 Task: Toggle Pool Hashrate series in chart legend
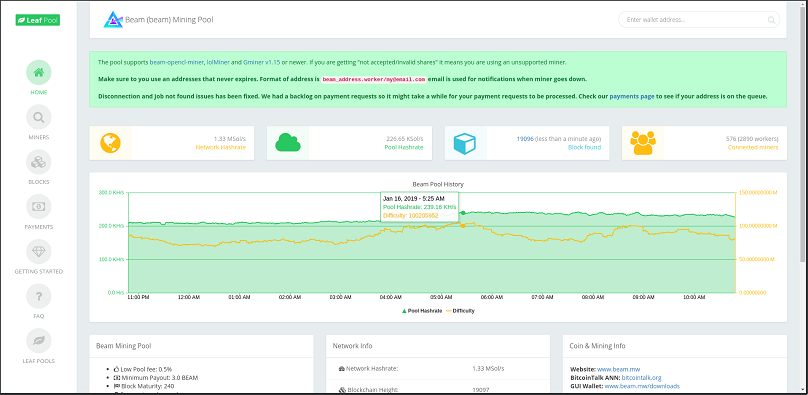point(421,311)
